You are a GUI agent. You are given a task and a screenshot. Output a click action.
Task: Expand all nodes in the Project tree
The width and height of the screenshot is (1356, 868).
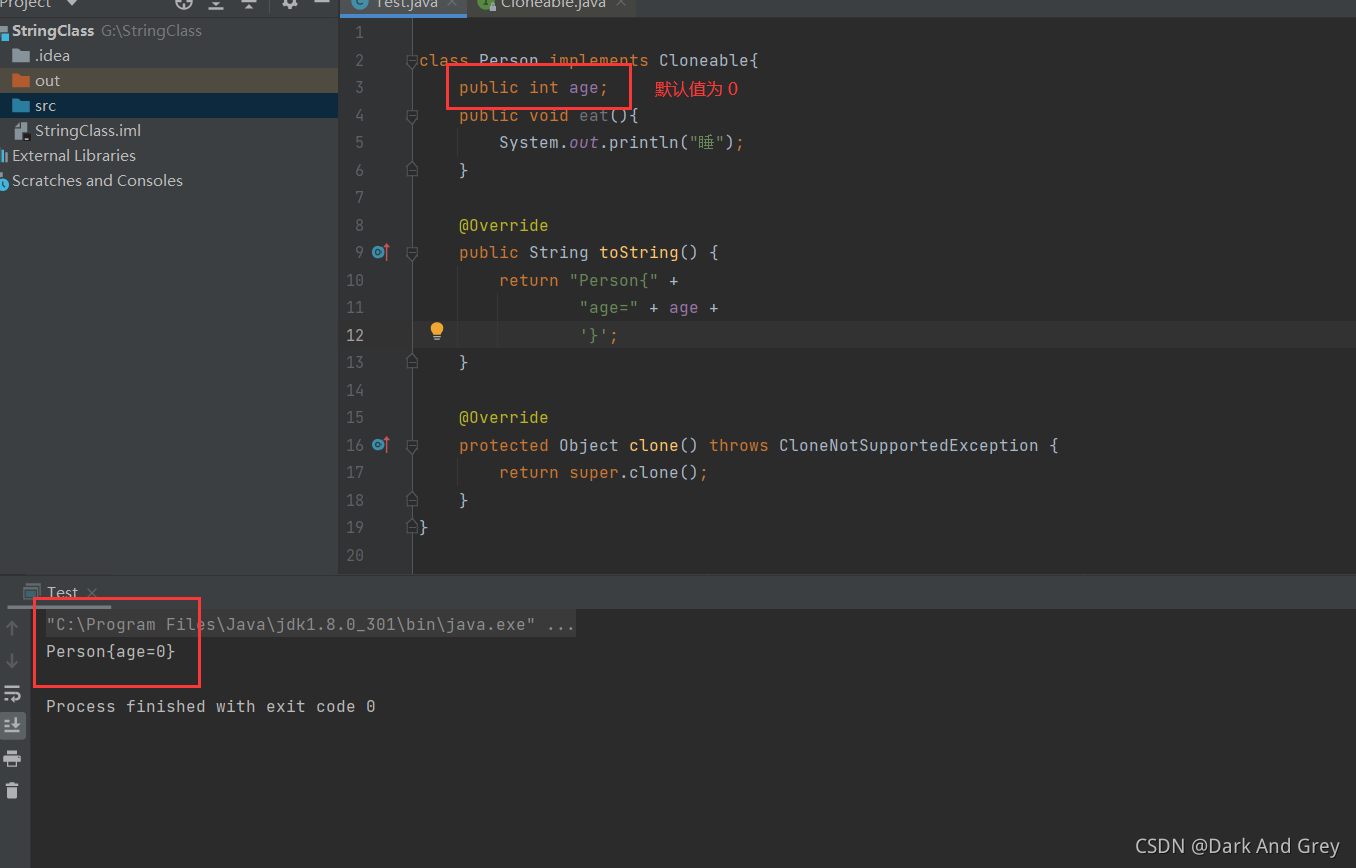216,4
